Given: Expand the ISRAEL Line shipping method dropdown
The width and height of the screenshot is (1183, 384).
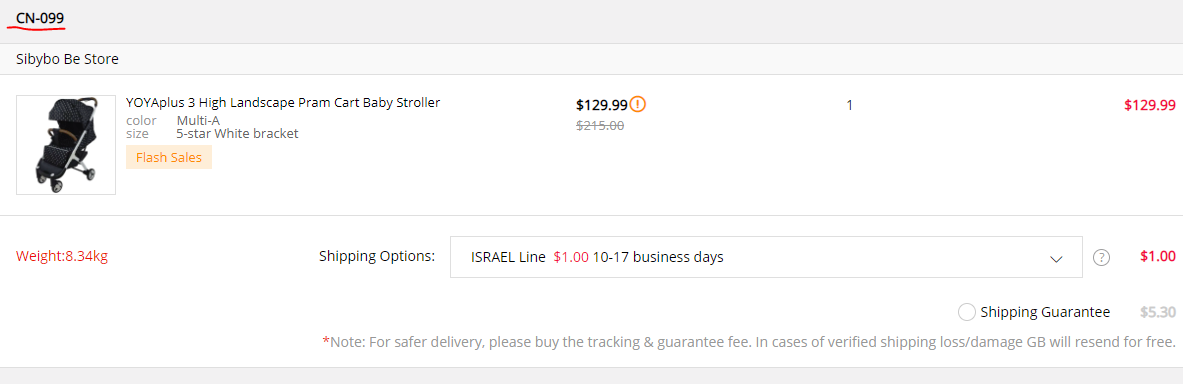Looking at the screenshot, I should [x=766, y=257].
